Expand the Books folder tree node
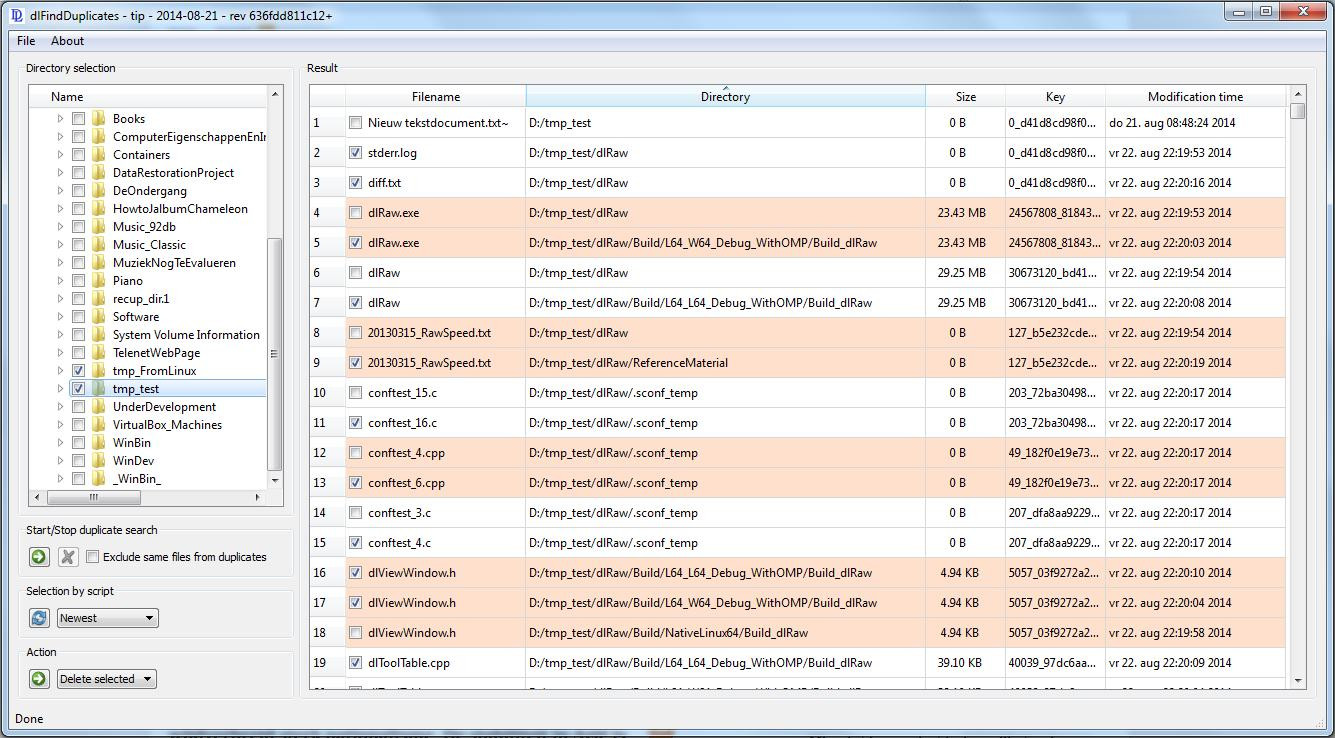The image size is (1335, 738). click(x=60, y=119)
